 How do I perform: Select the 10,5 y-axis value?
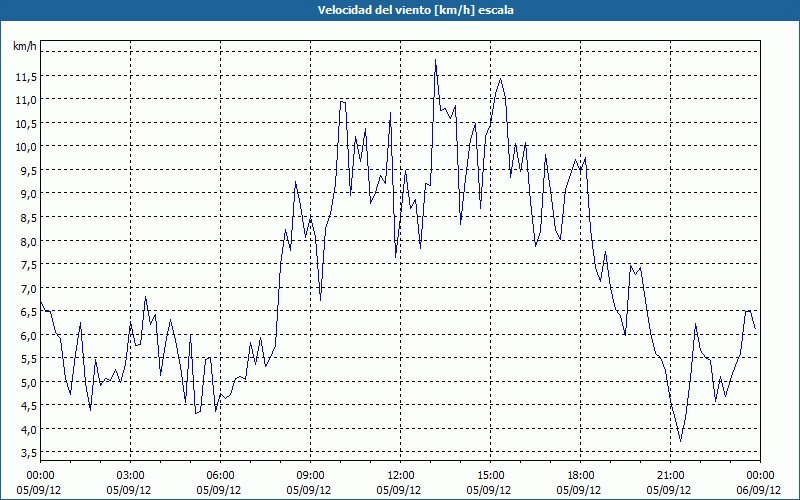point(27,123)
